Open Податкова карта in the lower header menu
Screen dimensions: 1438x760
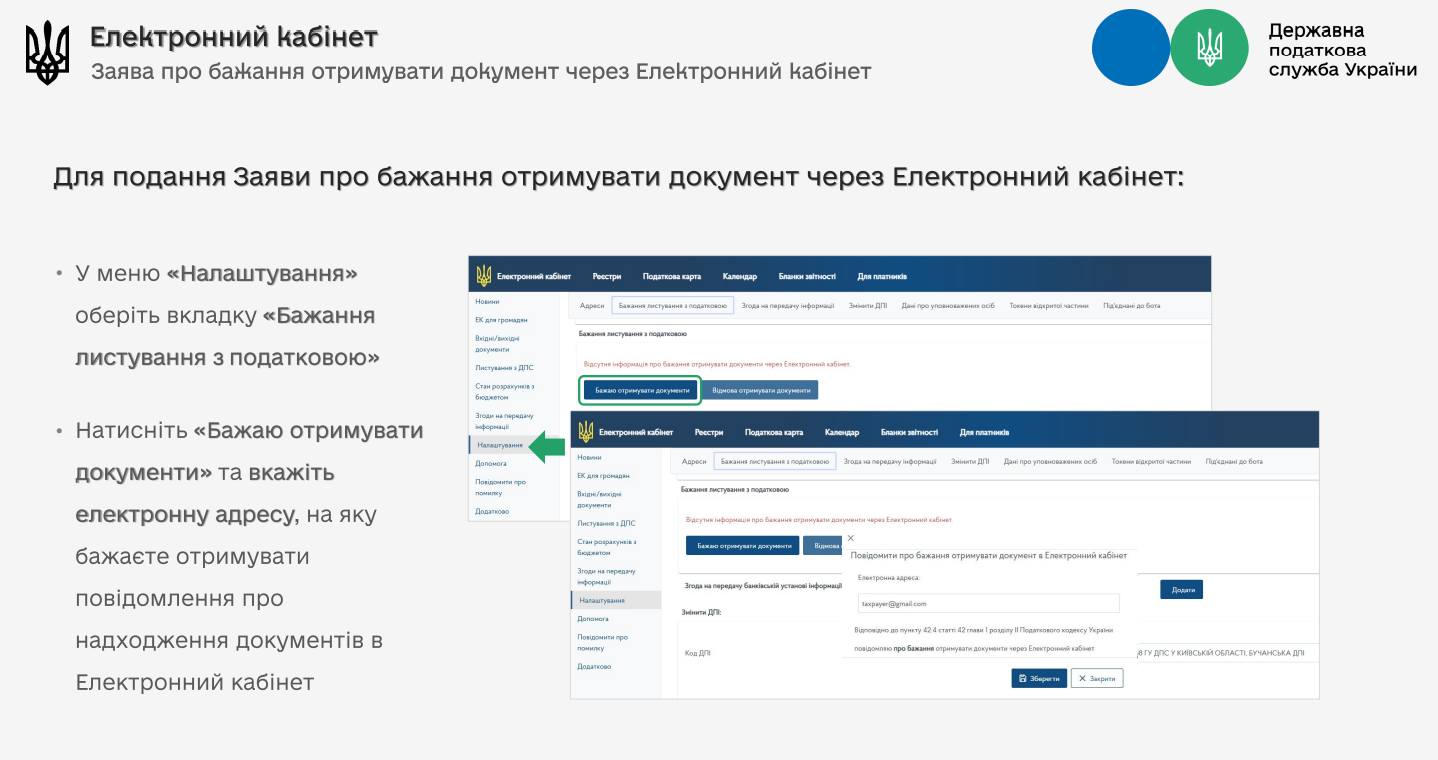774,432
